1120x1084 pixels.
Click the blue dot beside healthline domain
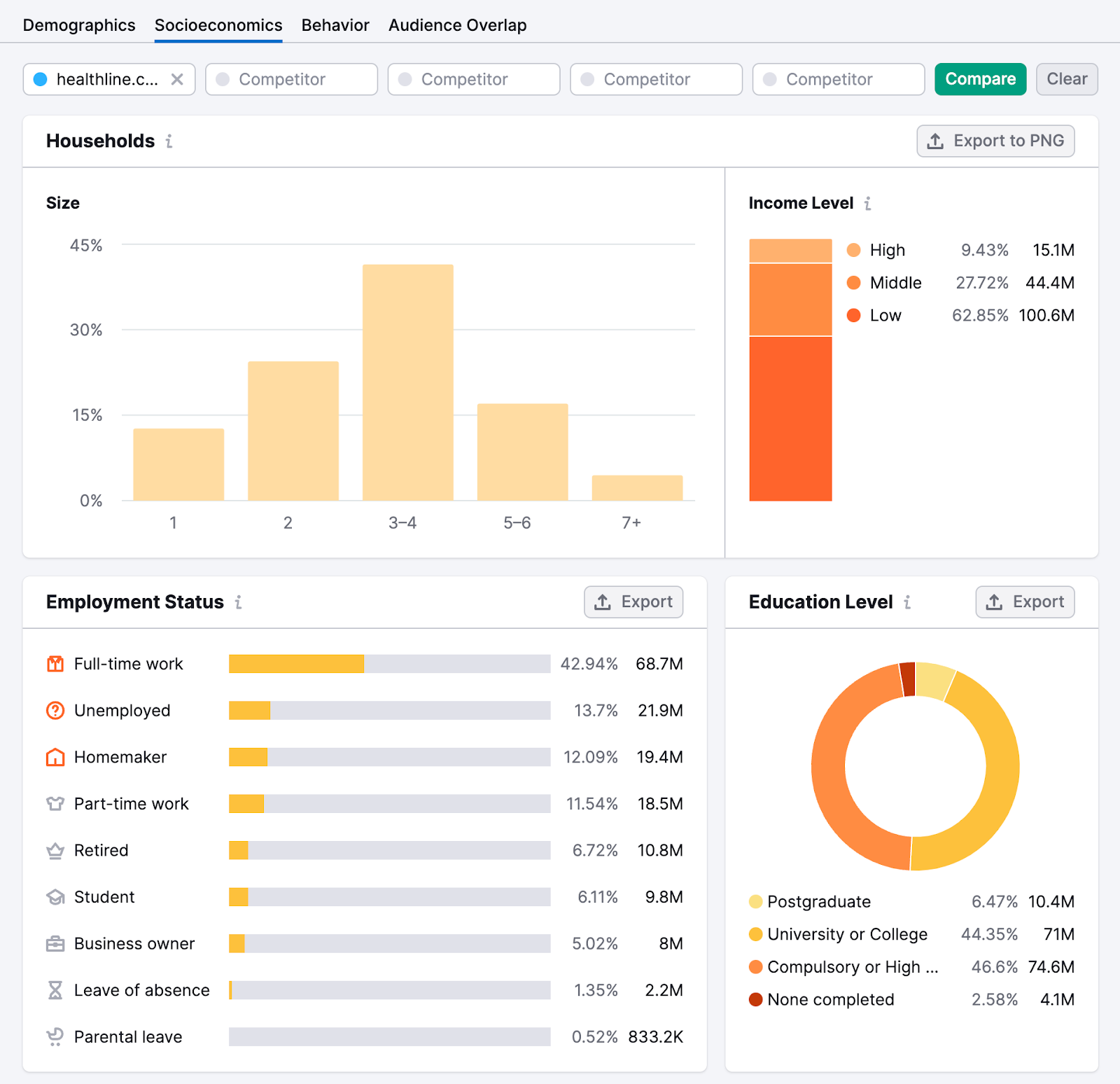(42, 79)
